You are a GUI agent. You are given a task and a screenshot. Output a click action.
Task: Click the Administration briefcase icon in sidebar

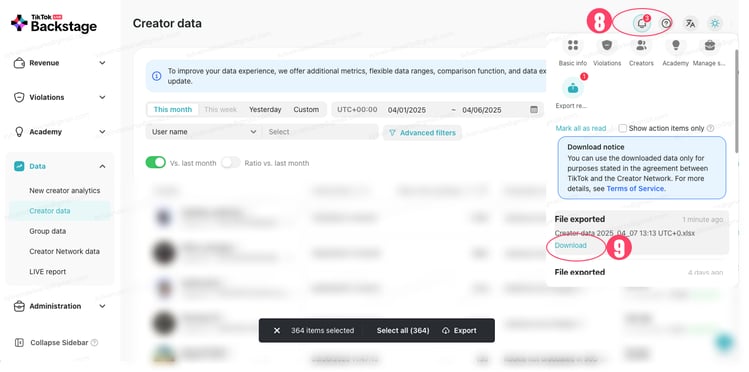(19, 306)
